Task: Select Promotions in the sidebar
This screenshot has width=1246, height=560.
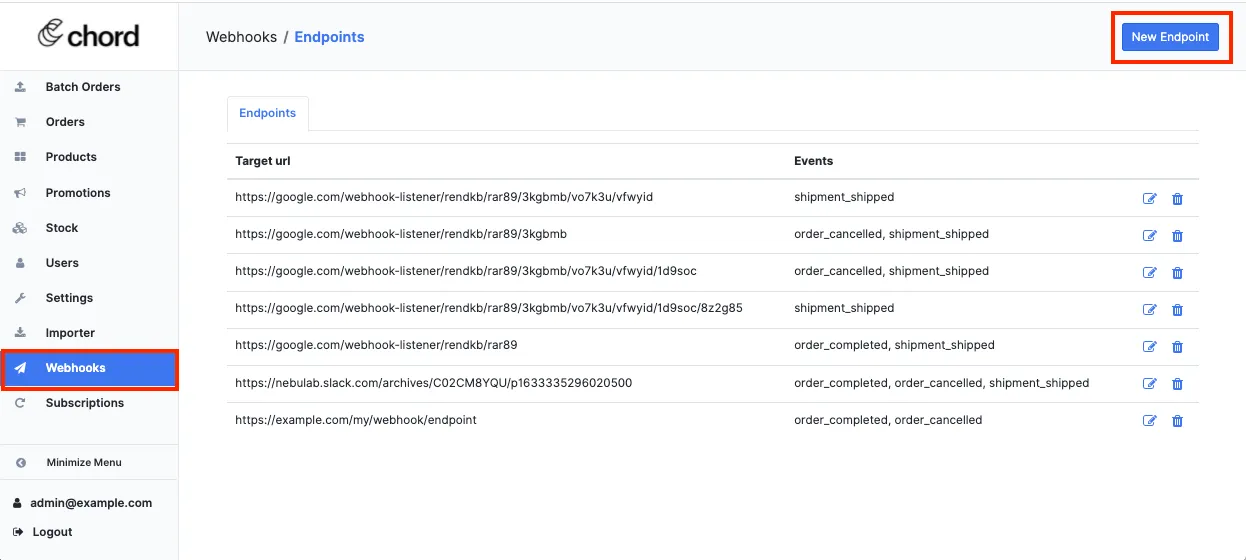Action: pyautogui.click(x=89, y=193)
